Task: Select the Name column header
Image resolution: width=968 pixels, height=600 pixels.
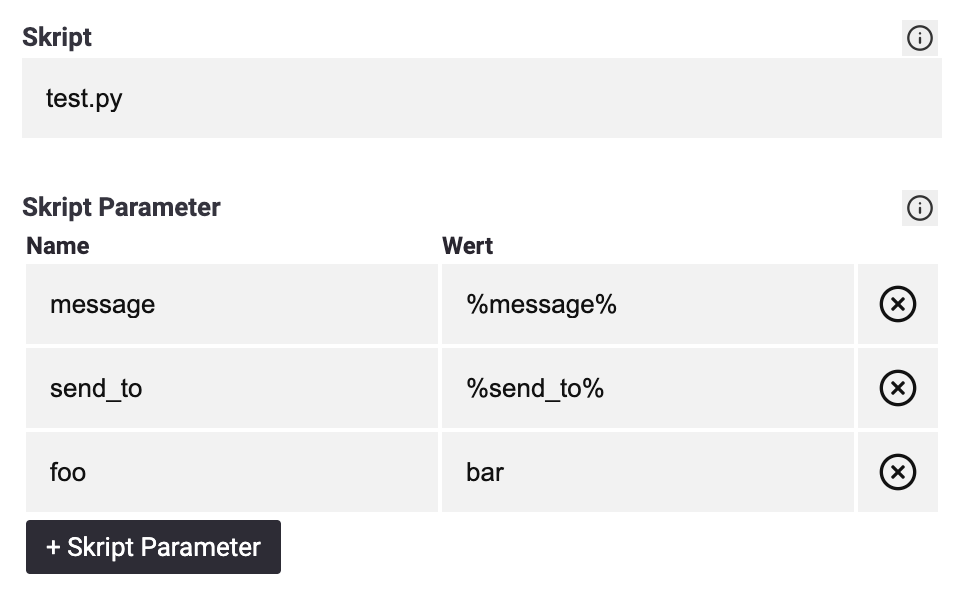Action: (57, 246)
